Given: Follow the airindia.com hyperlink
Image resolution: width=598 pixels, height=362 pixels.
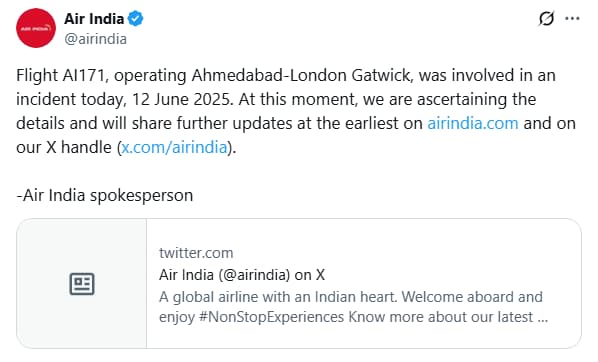Looking at the screenshot, I should (x=473, y=123).
